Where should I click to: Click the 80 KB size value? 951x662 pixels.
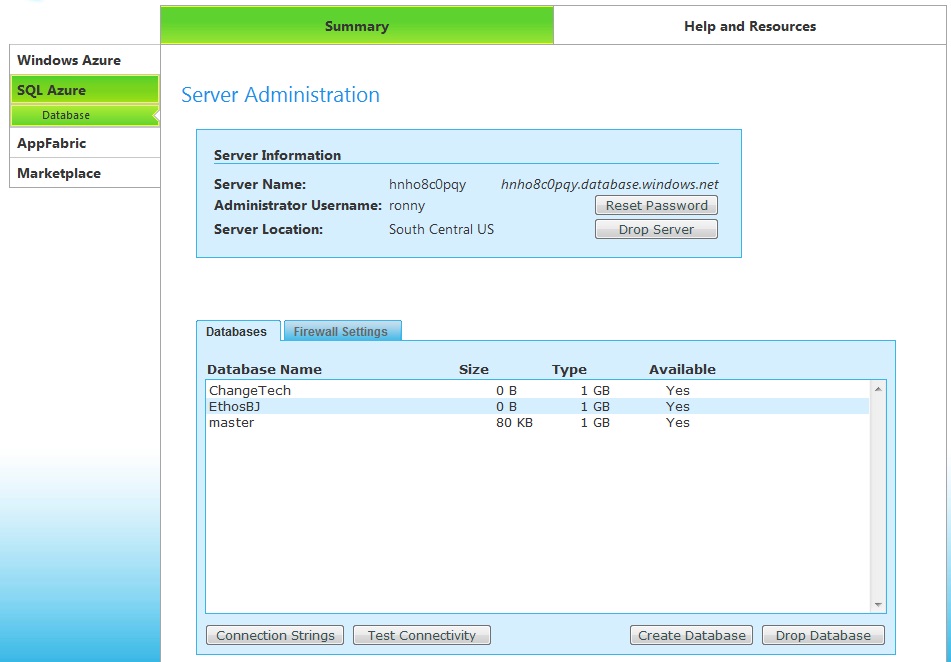coord(514,422)
